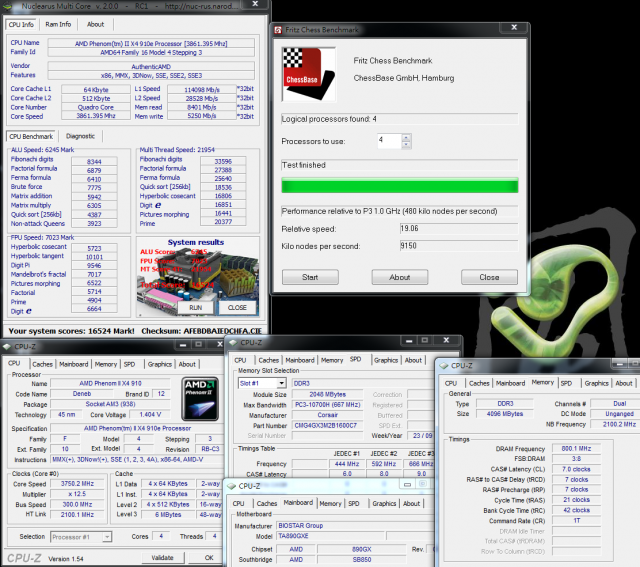Click the L1 Speed 114098 Mb/s value

point(202,89)
